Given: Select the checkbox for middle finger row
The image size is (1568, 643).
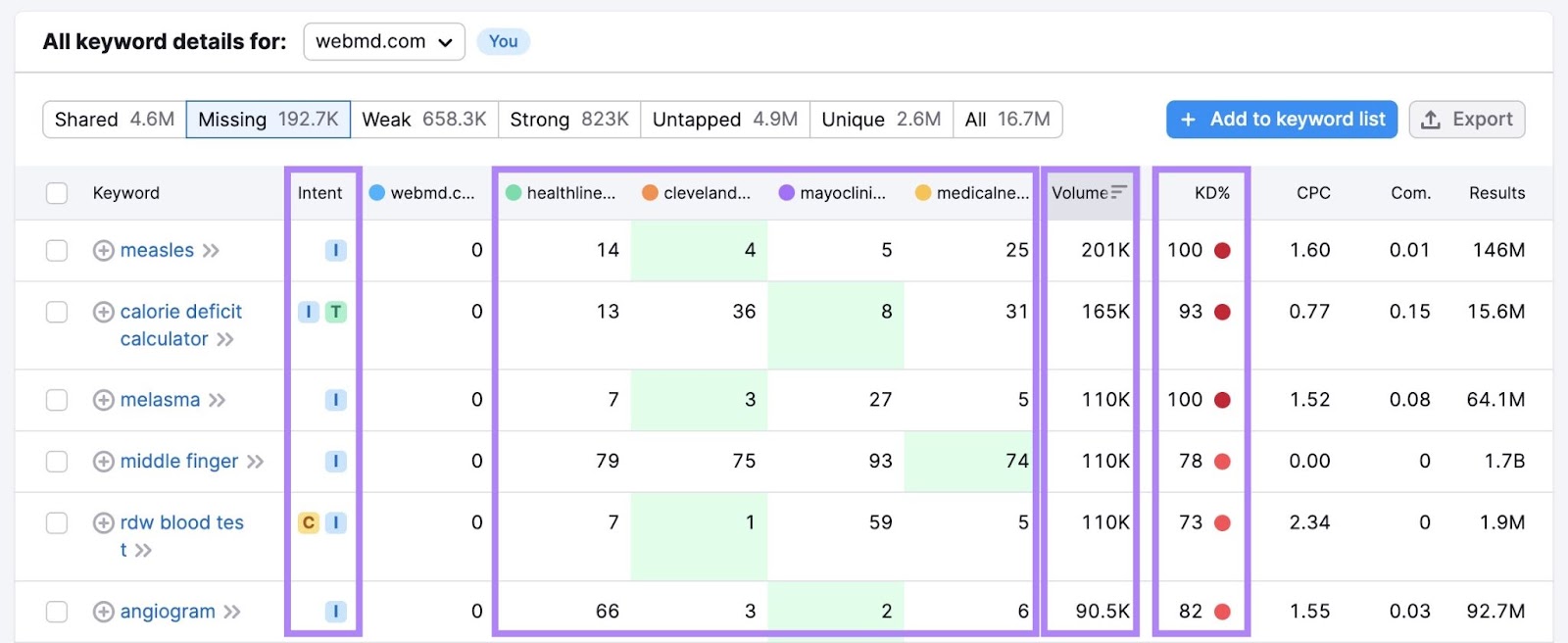Looking at the screenshot, I should click(57, 462).
